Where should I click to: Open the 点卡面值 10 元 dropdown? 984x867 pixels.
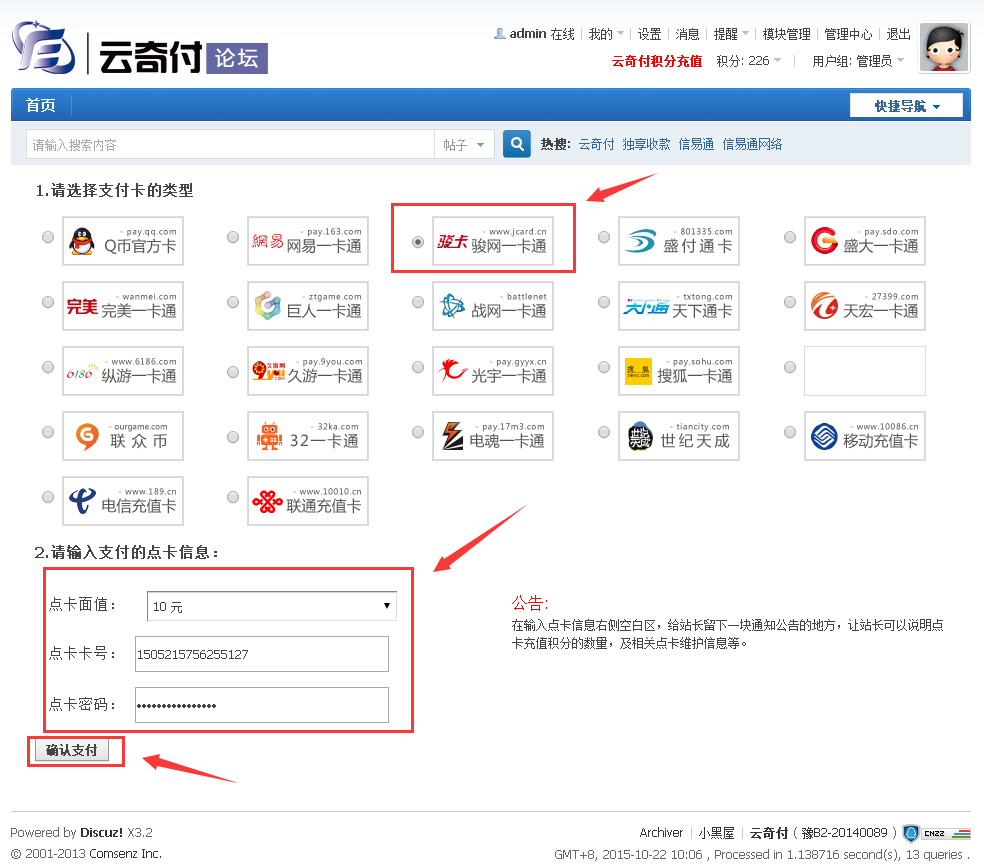coord(272,606)
